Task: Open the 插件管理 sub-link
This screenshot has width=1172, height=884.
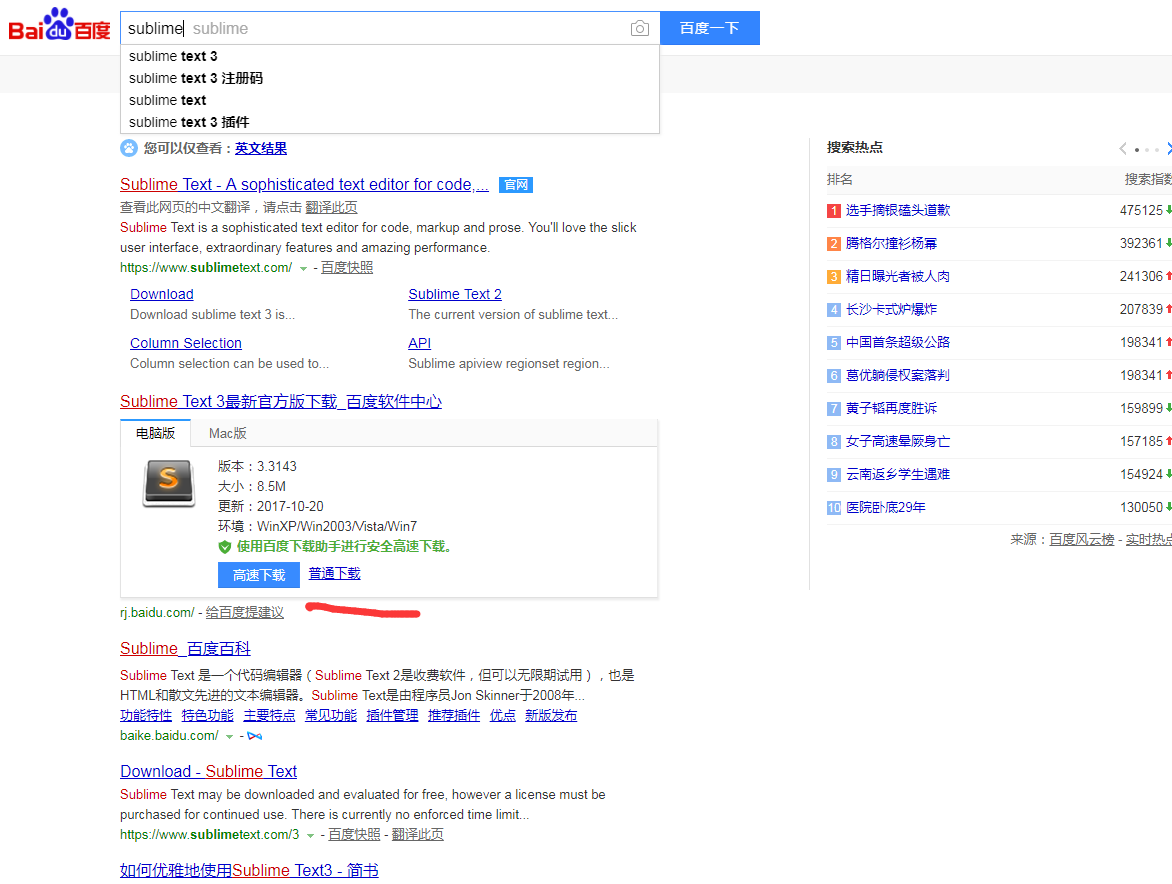Action: pos(392,715)
